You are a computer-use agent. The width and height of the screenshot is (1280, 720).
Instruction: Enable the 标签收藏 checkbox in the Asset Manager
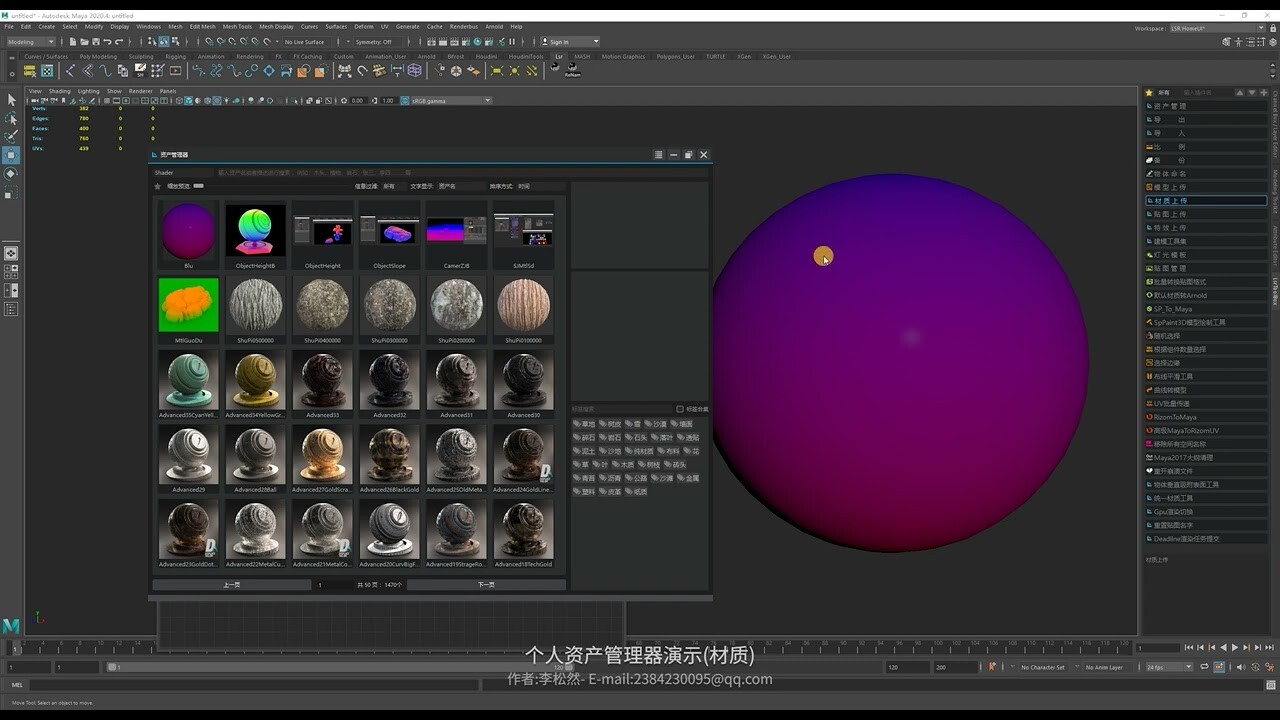point(679,407)
